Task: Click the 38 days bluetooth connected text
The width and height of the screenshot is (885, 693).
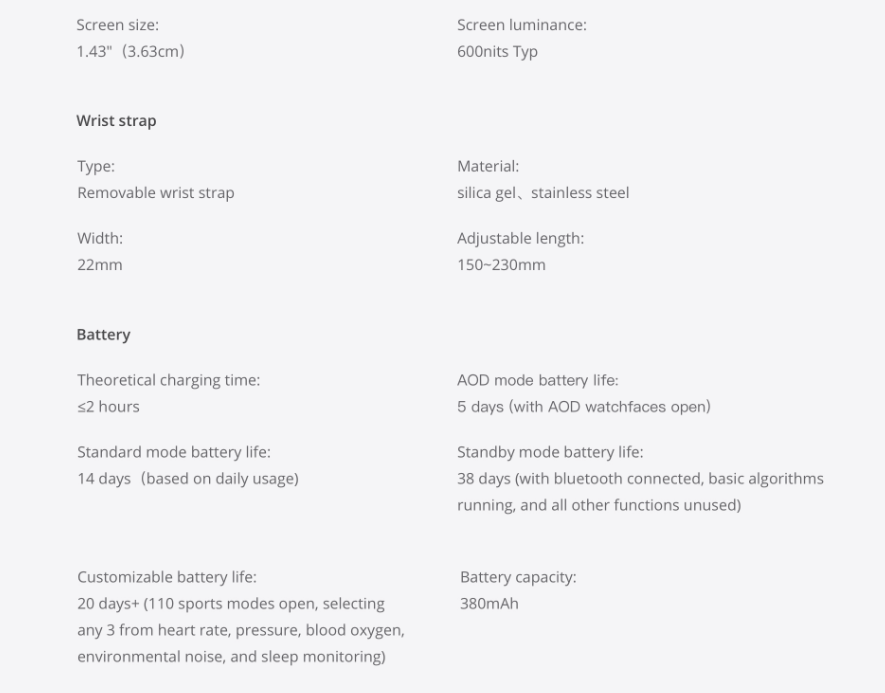Action: pyautogui.click(x=641, y=492)
